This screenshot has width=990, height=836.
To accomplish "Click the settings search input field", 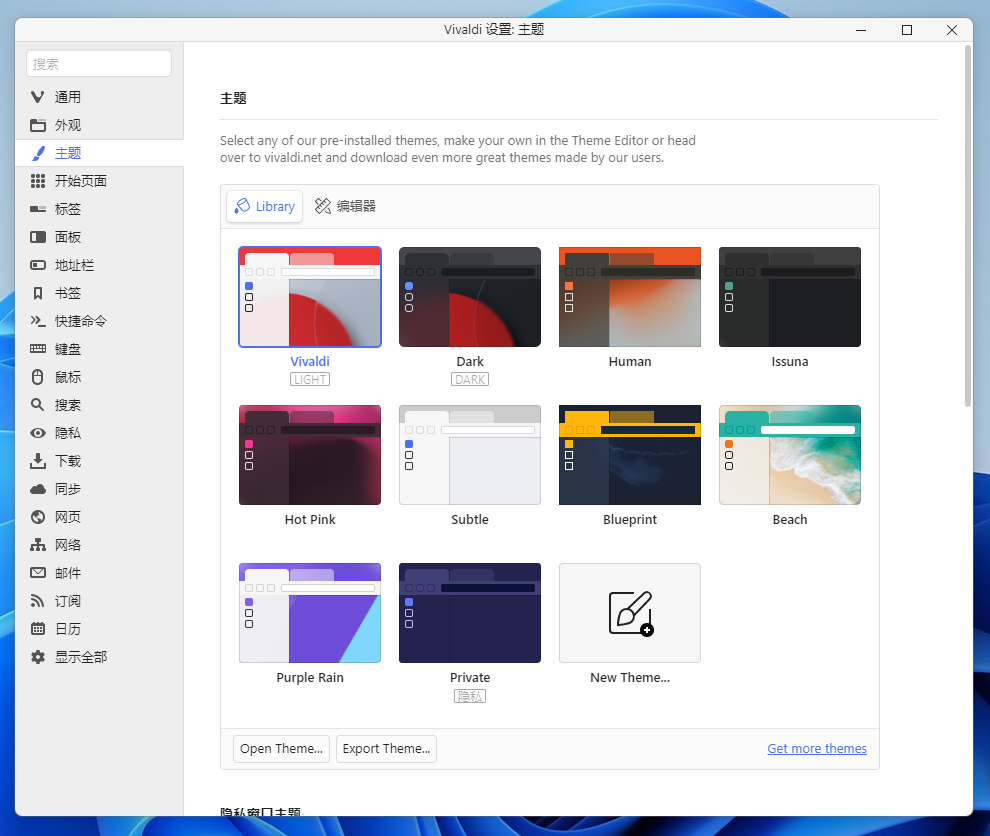I will coord(99,64).
